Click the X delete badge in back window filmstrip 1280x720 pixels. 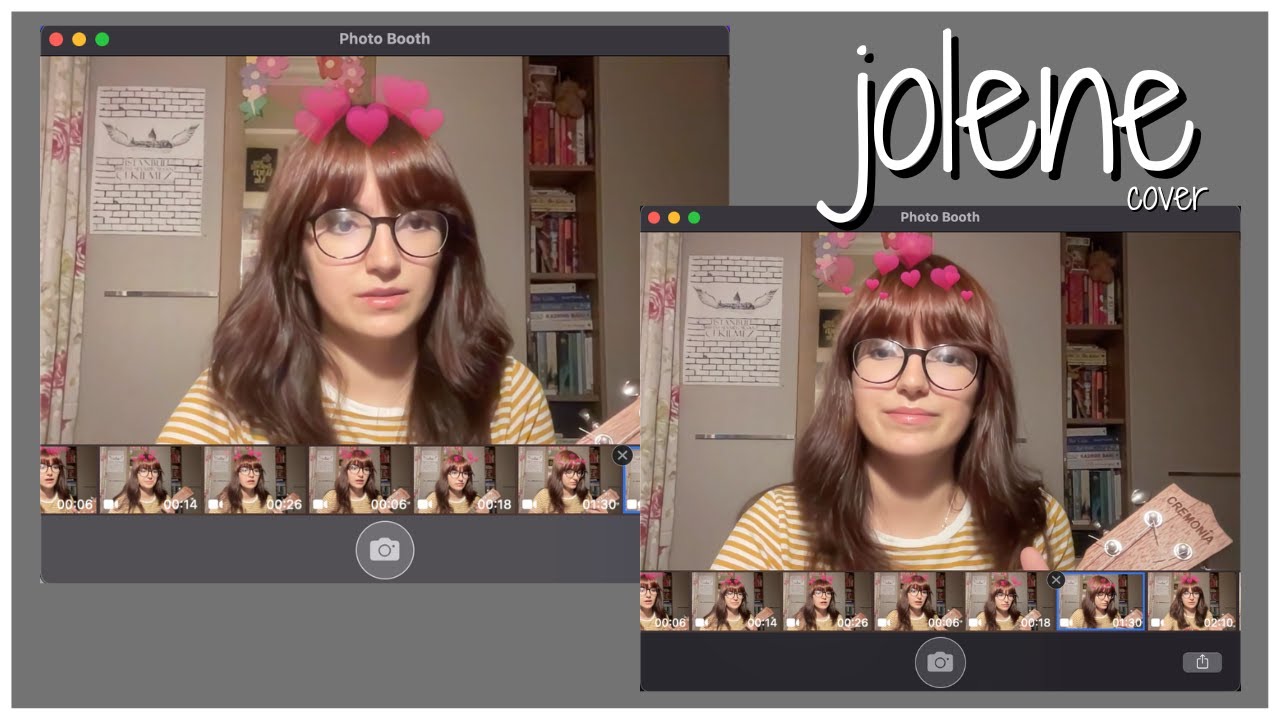pos(622,455)
